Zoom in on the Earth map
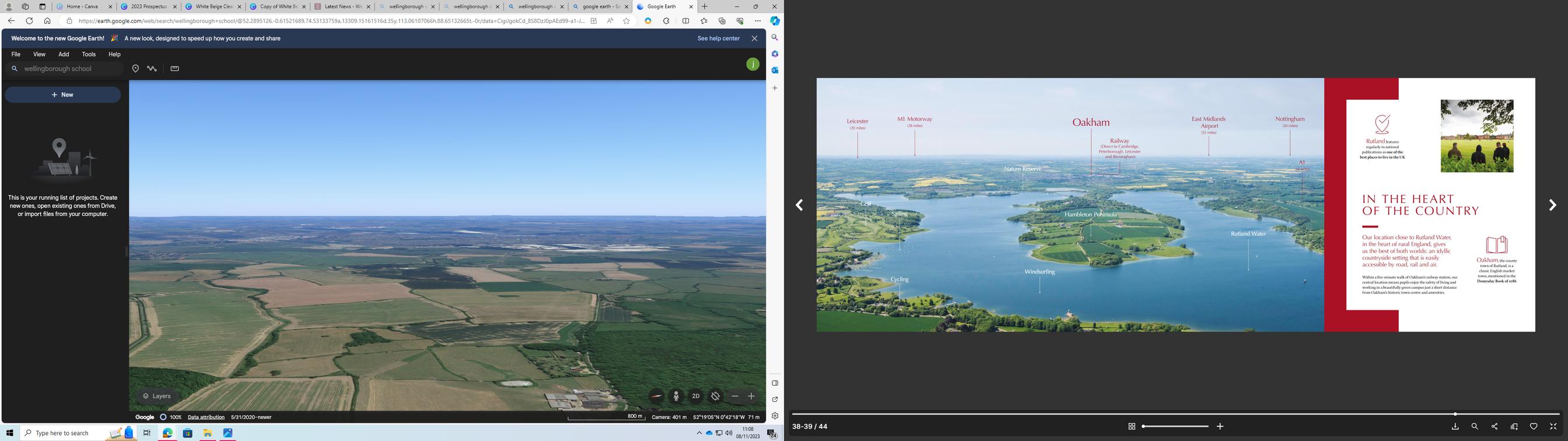 point(751,396)
